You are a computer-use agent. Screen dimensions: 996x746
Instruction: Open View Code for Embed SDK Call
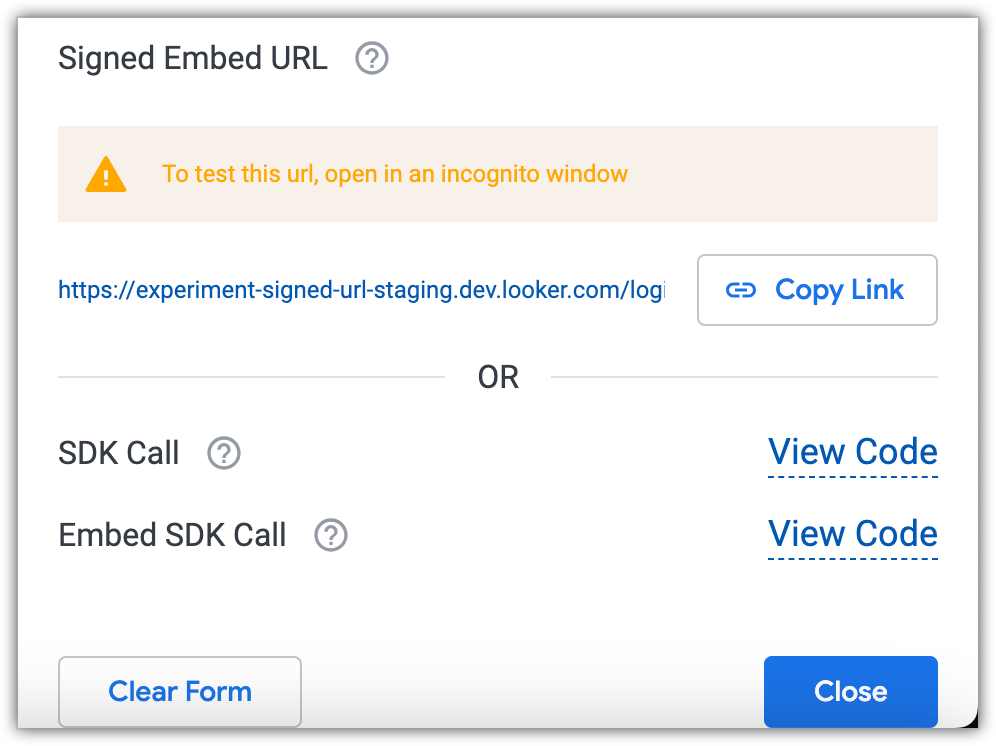852,535
